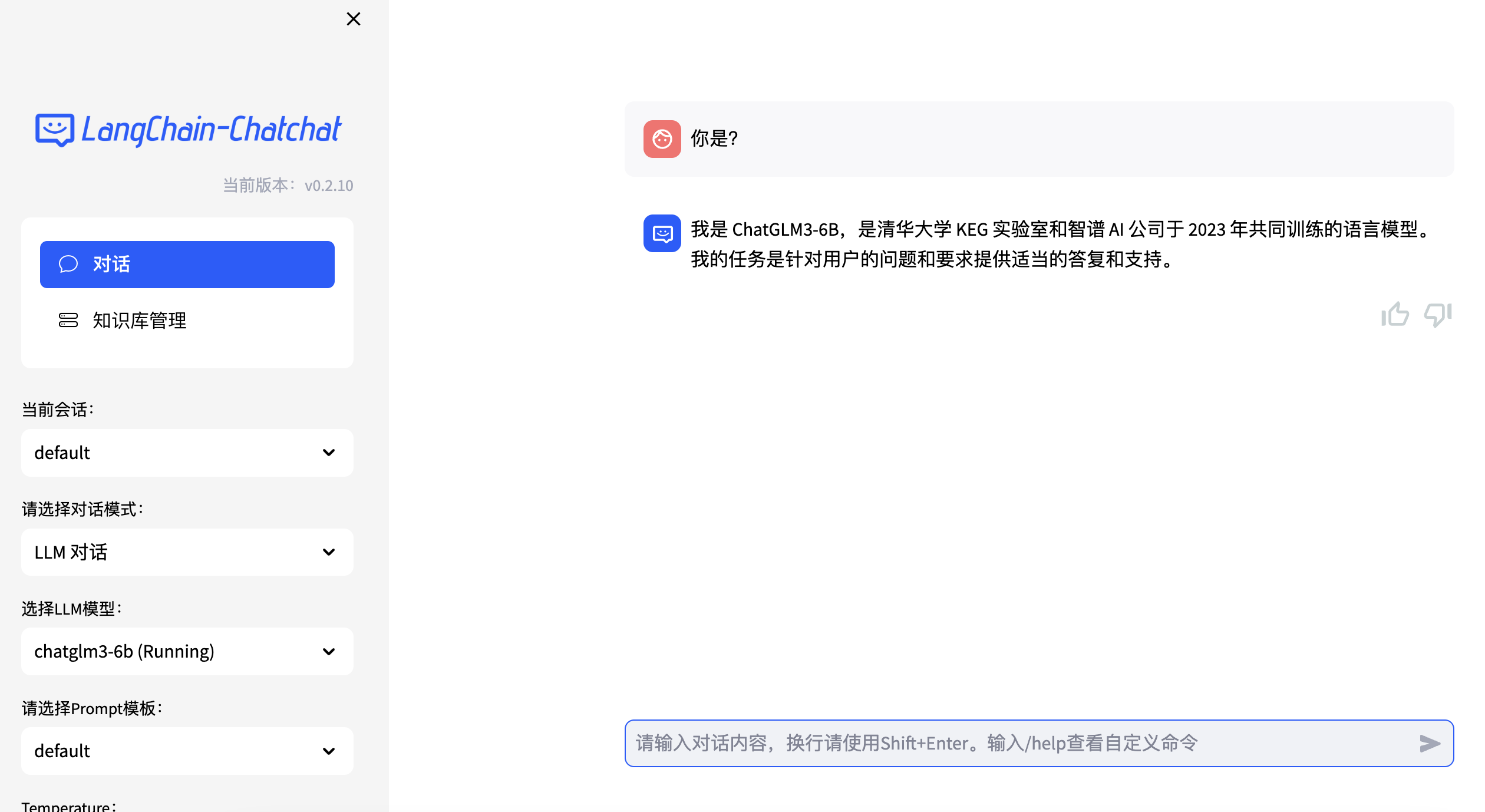Open the Prompt模板 default dropdown
Screen dimensions: 1485x812
187,751
